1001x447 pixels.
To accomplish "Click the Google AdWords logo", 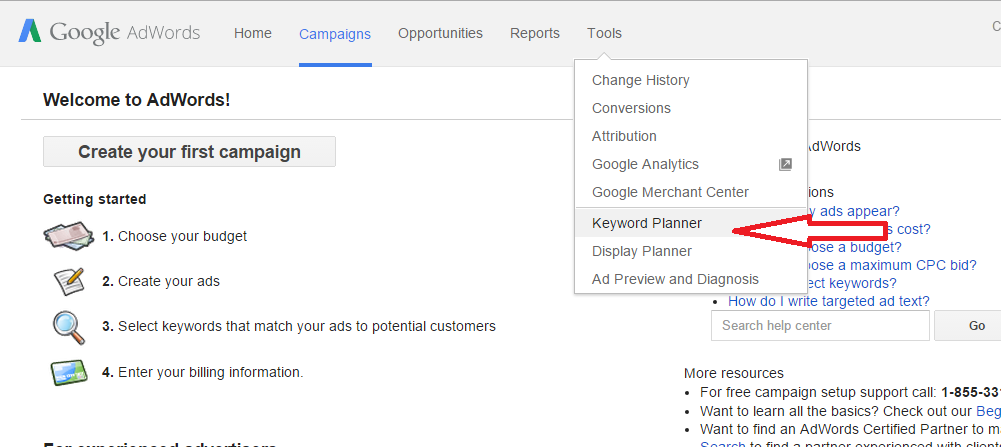I will (x=109, y=33).
